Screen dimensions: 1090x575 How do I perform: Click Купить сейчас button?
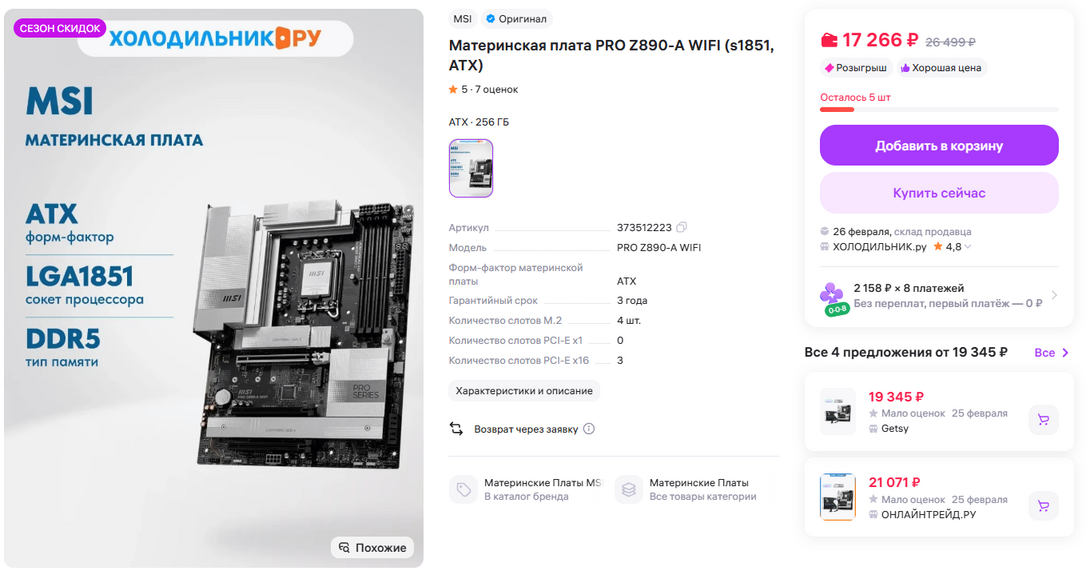pyautogui.click(x=938, y=193)
